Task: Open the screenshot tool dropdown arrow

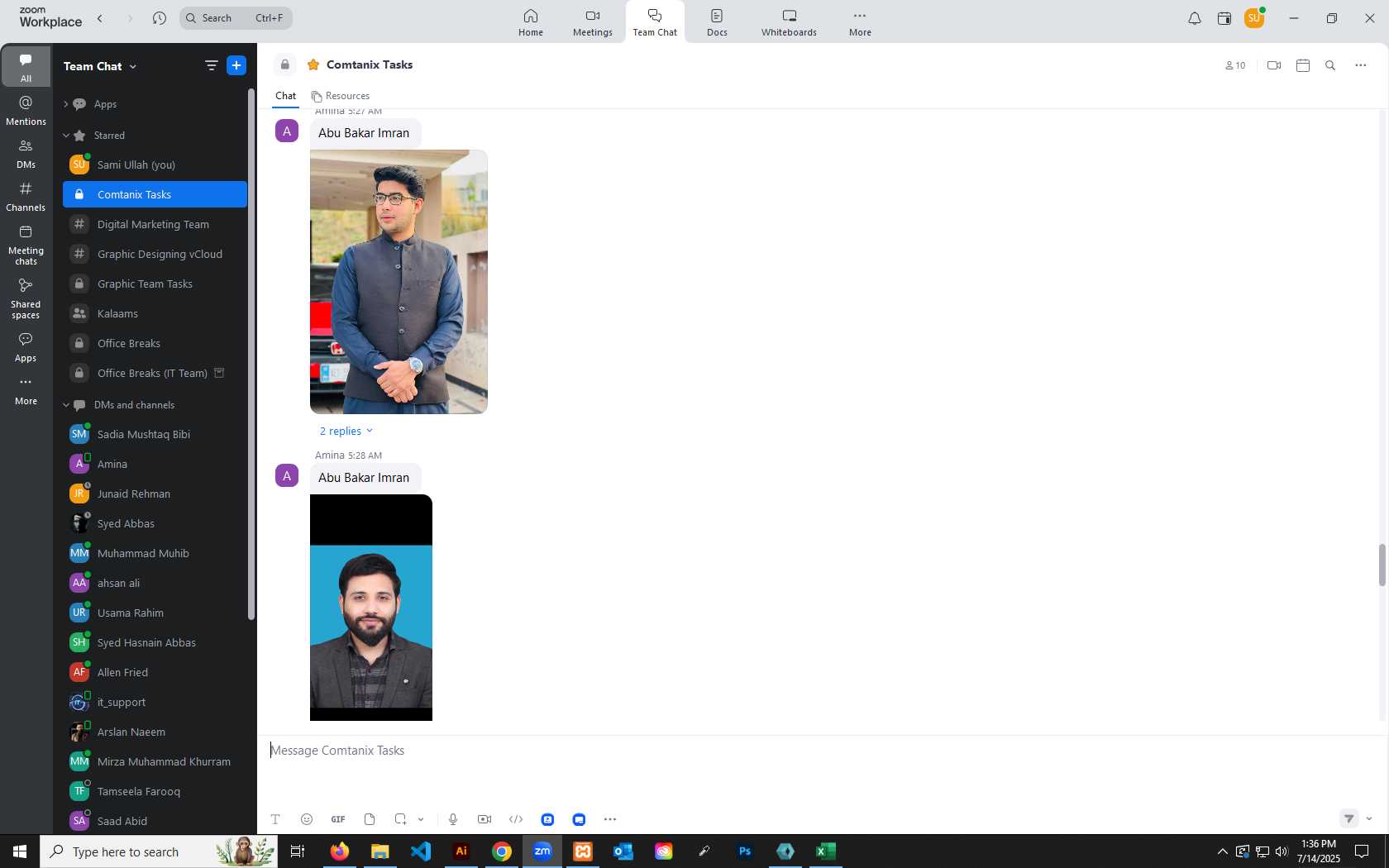Action: click(421, 819)
